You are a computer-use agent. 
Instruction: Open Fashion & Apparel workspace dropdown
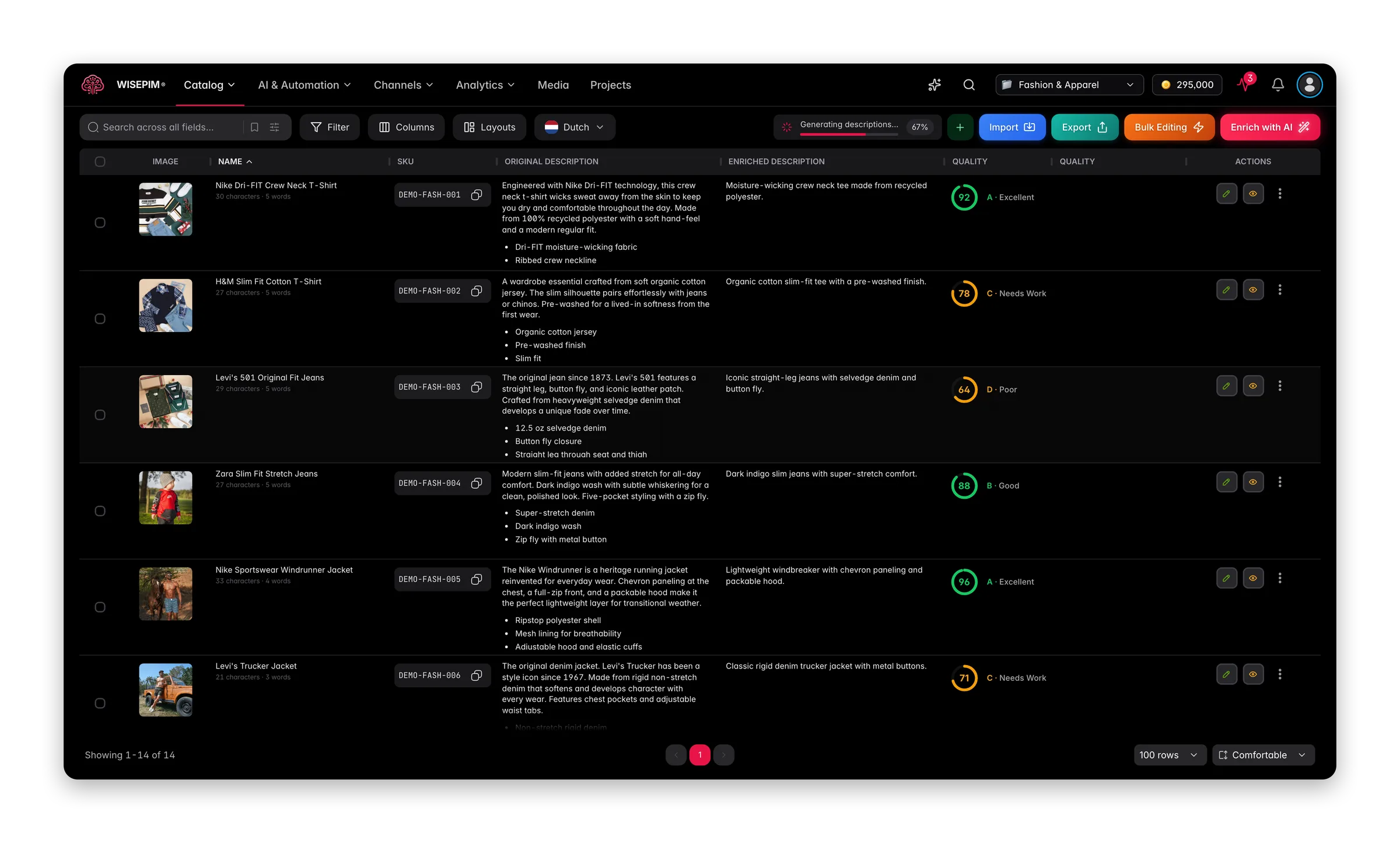[1069, 85]
